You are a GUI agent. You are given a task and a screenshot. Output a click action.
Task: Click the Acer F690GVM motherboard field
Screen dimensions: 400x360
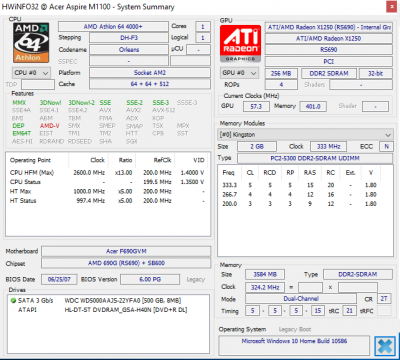126,251
